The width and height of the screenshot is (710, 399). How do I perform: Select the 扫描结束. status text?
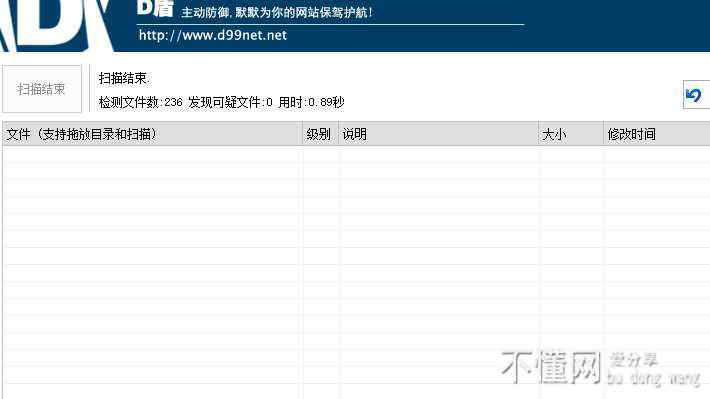tap(124, 78)
